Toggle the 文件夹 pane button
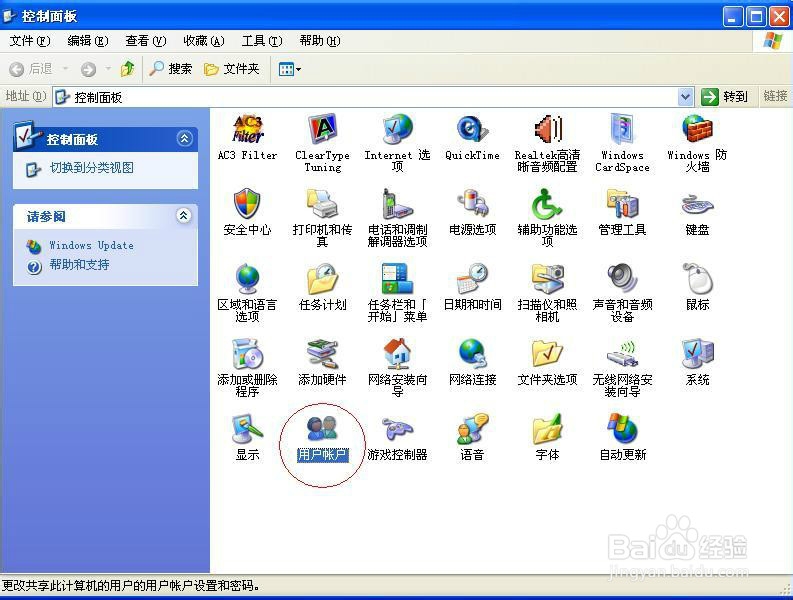 coord(232,69)
